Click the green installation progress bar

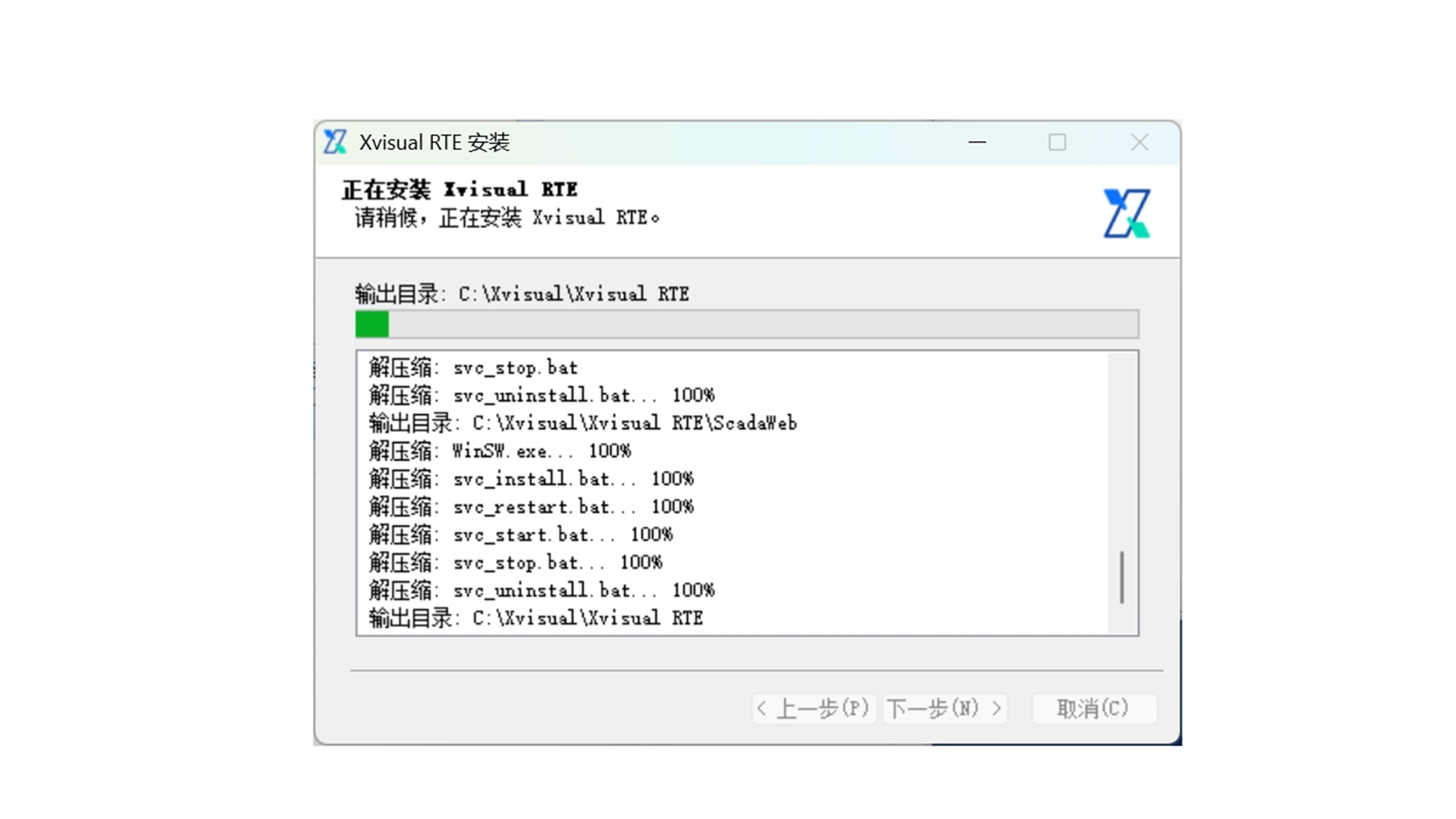pyautogui.click(x=747, y=325)
